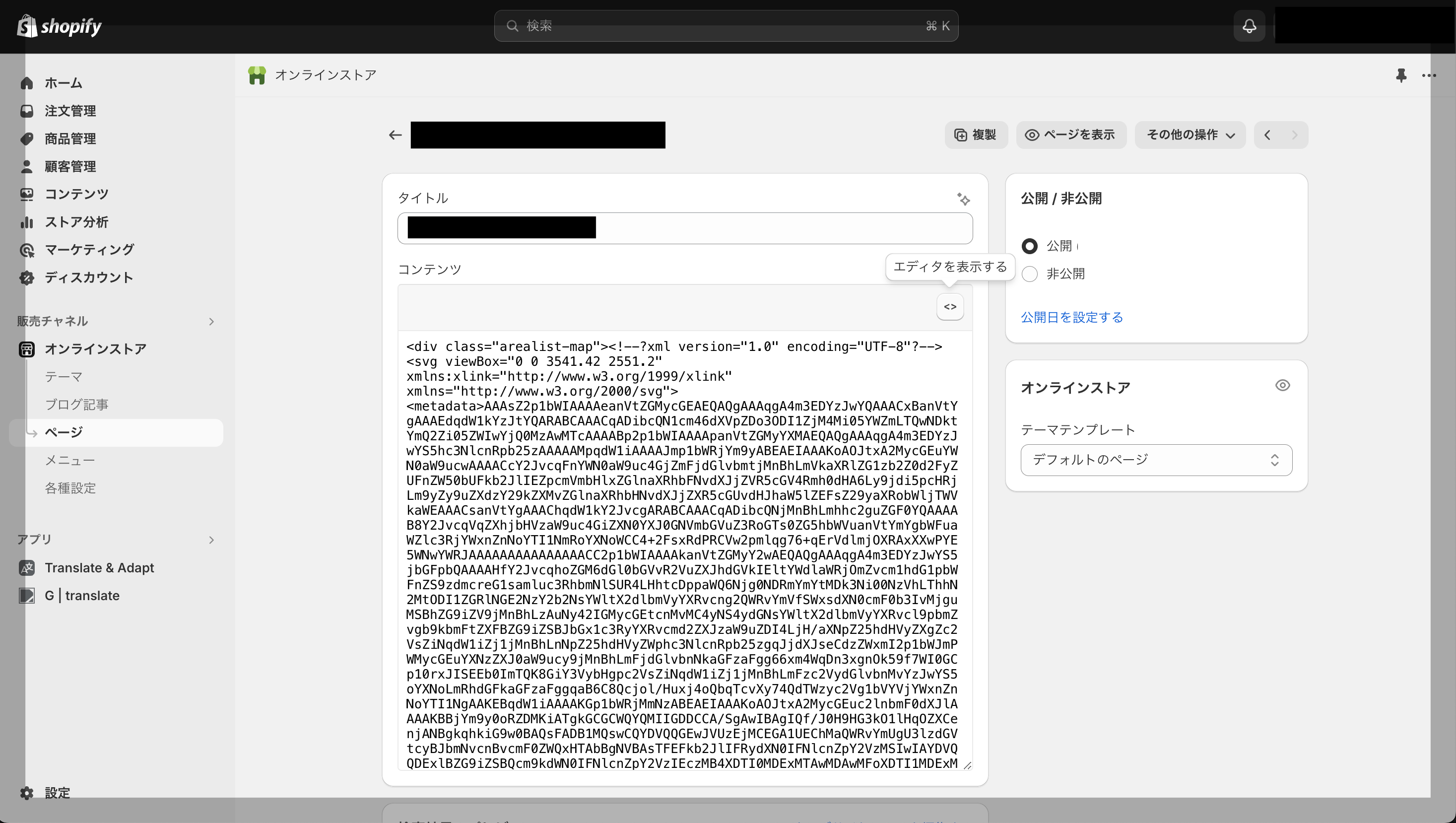Click the content icon beside コンテンツ
This screenshot has height=823, width=1456.
point(27,194)
